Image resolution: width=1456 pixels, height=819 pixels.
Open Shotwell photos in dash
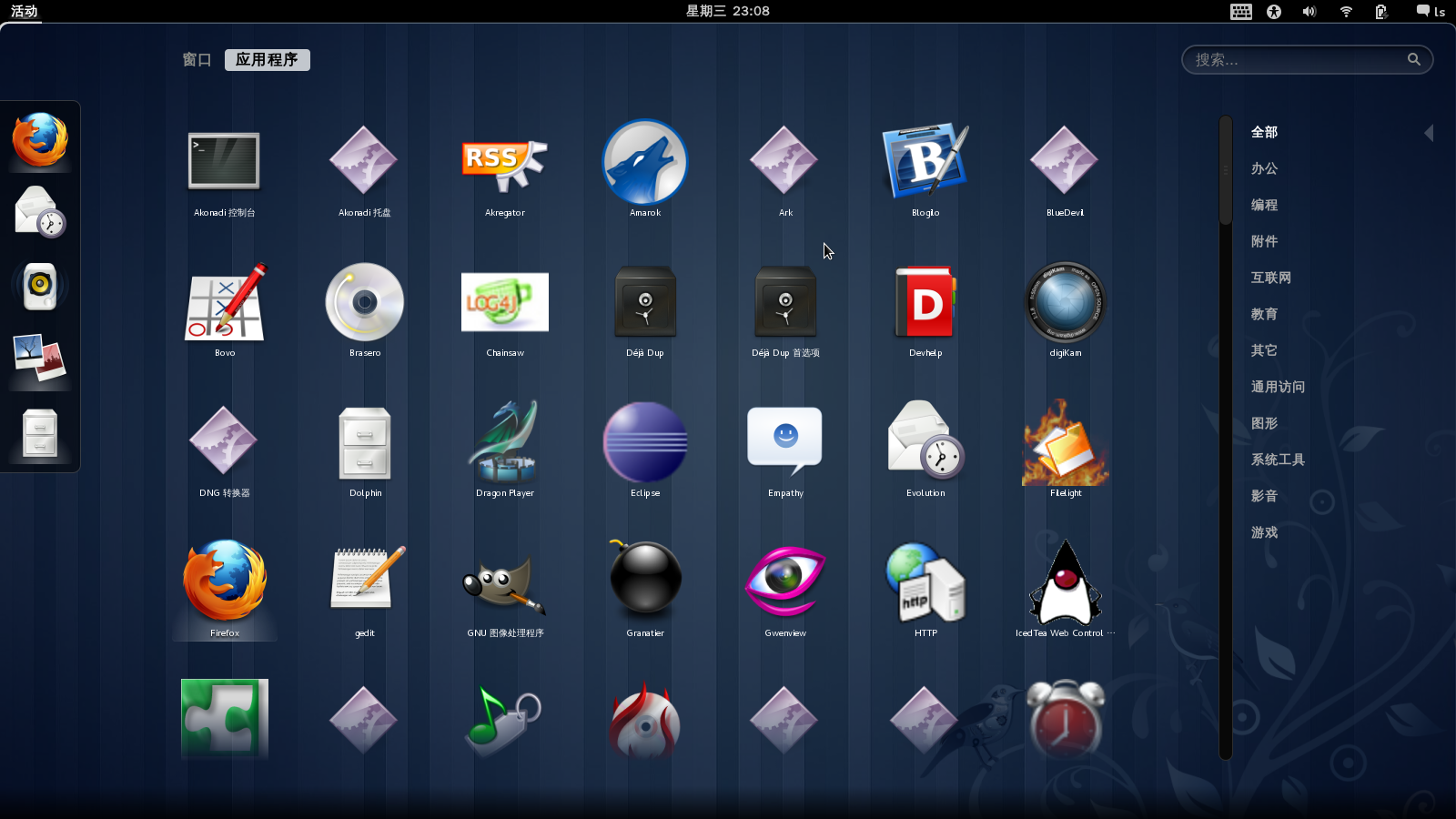(40, 359)
